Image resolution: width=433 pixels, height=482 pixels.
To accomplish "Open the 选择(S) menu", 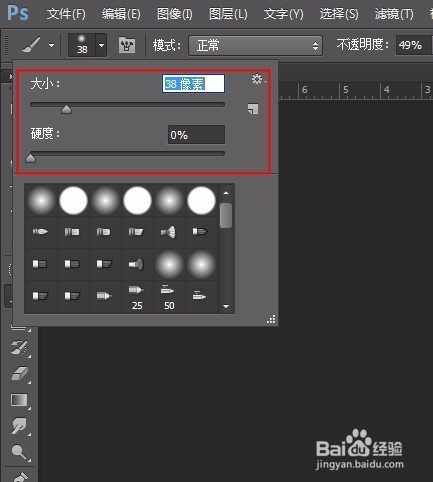I will point(339,14).
